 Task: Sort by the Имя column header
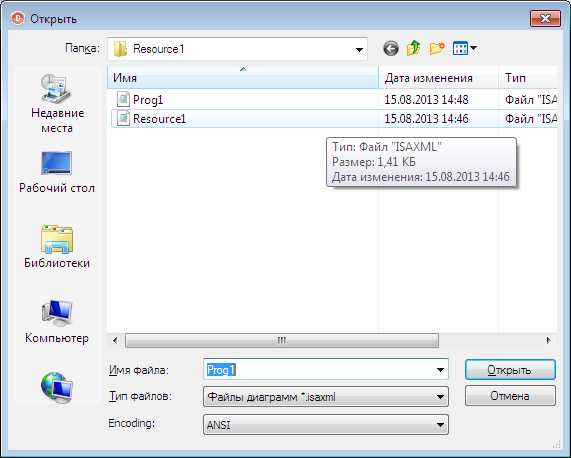tap(243, 78)
